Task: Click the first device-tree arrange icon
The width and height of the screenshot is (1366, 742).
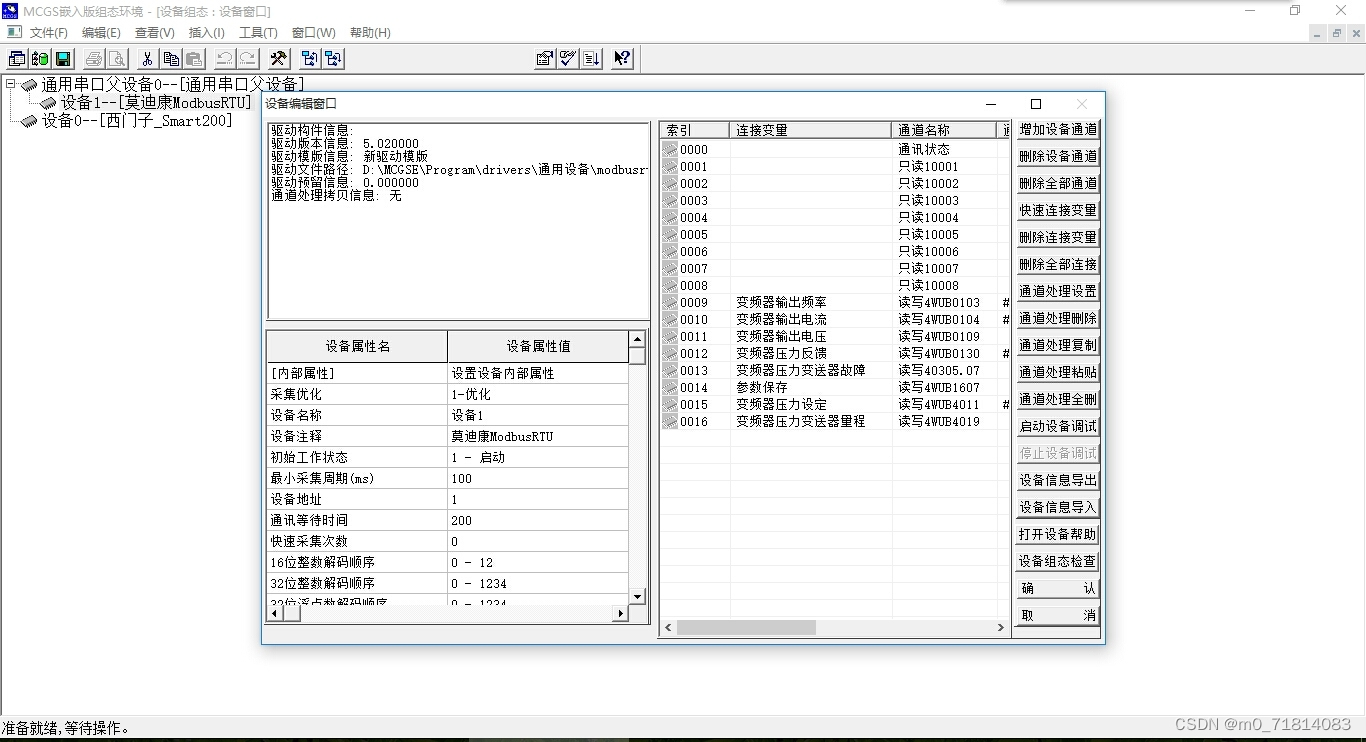Action: pos(309,59)
